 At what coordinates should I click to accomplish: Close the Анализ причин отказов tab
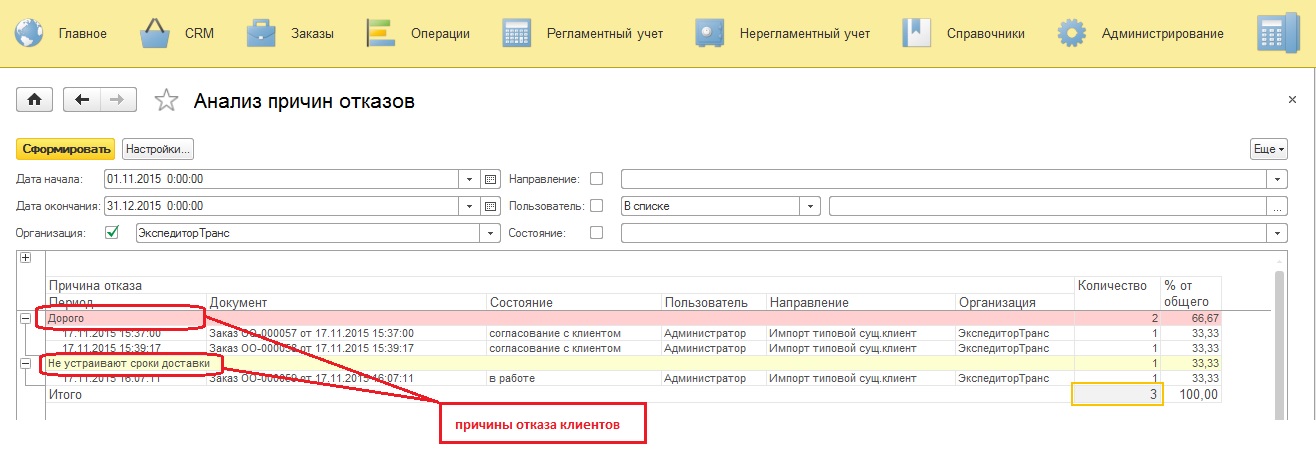(x=1292, y=101)
